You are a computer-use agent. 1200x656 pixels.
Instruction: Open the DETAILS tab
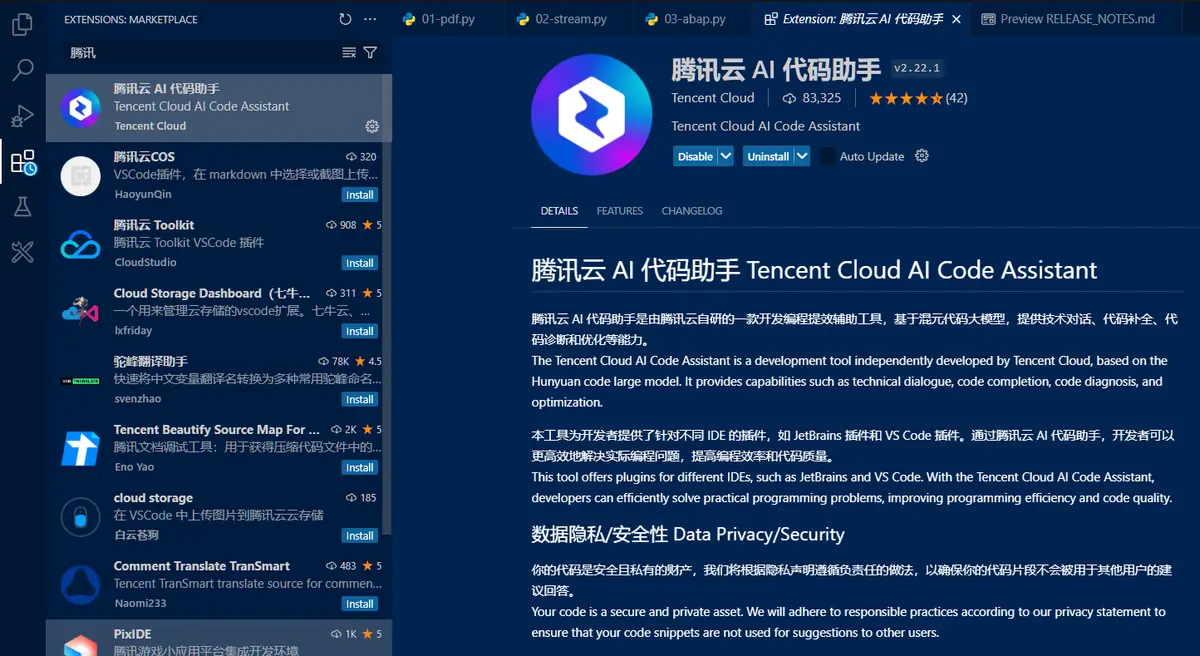[559, 211]
